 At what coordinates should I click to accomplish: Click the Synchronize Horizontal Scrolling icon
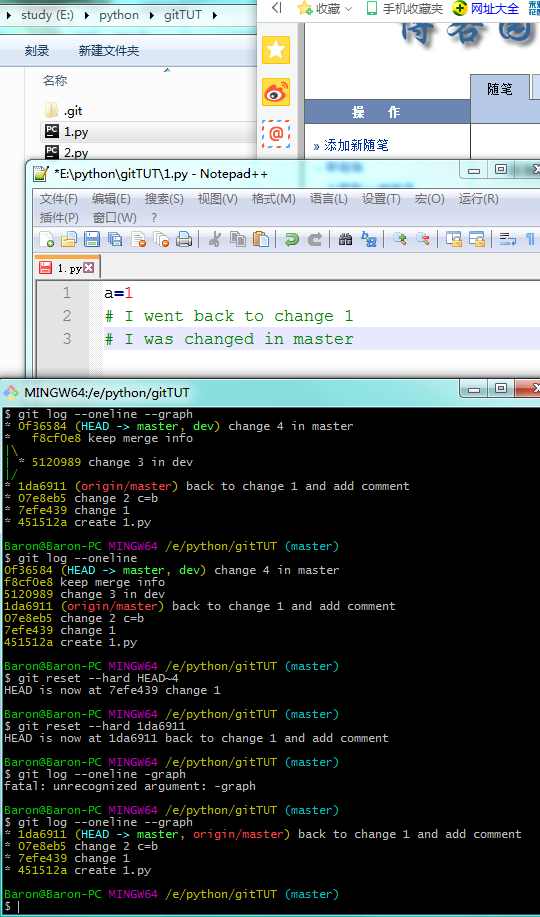(x=477, y=239)
